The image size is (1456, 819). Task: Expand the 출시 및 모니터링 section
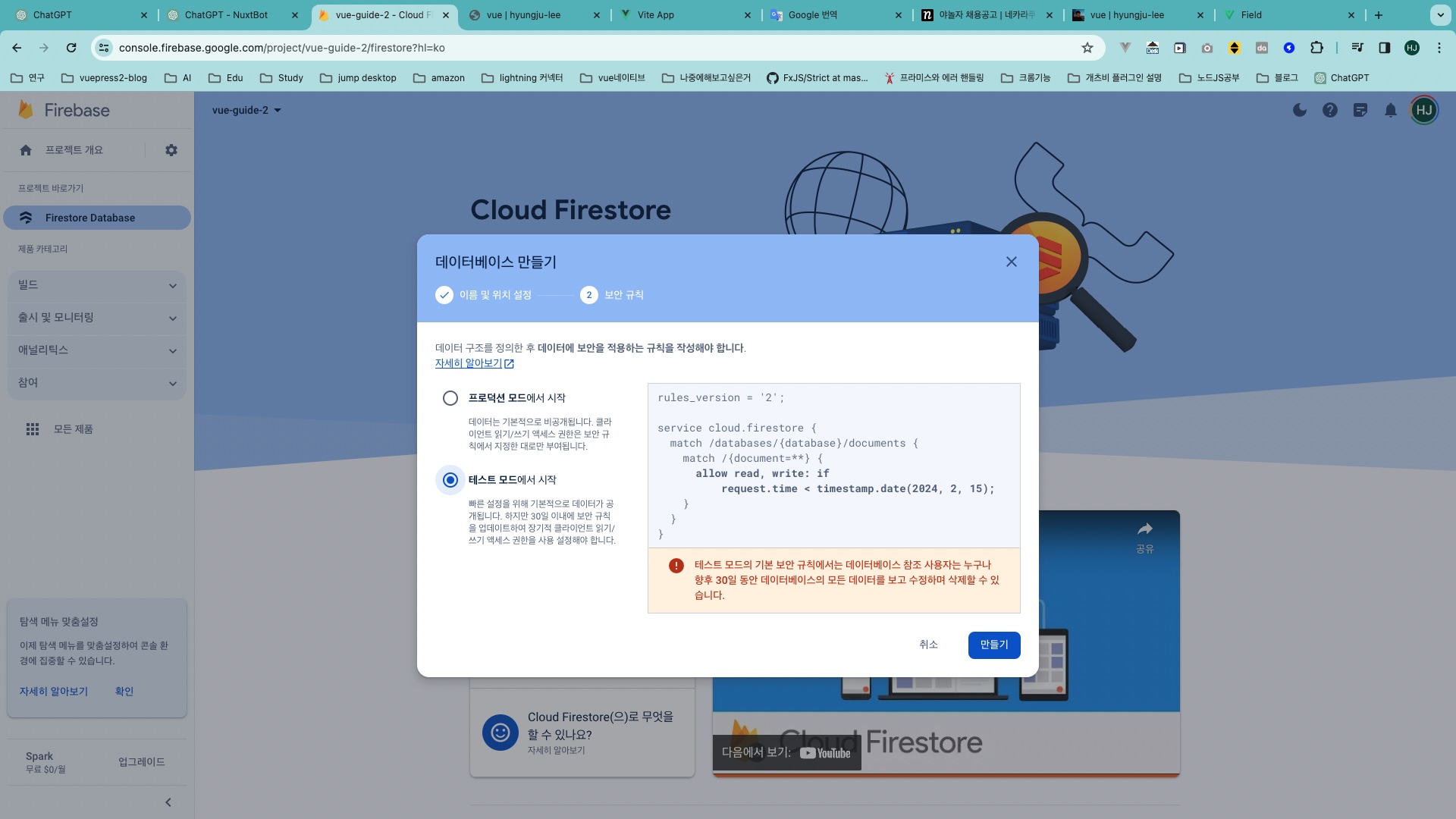tap(96, 318)
